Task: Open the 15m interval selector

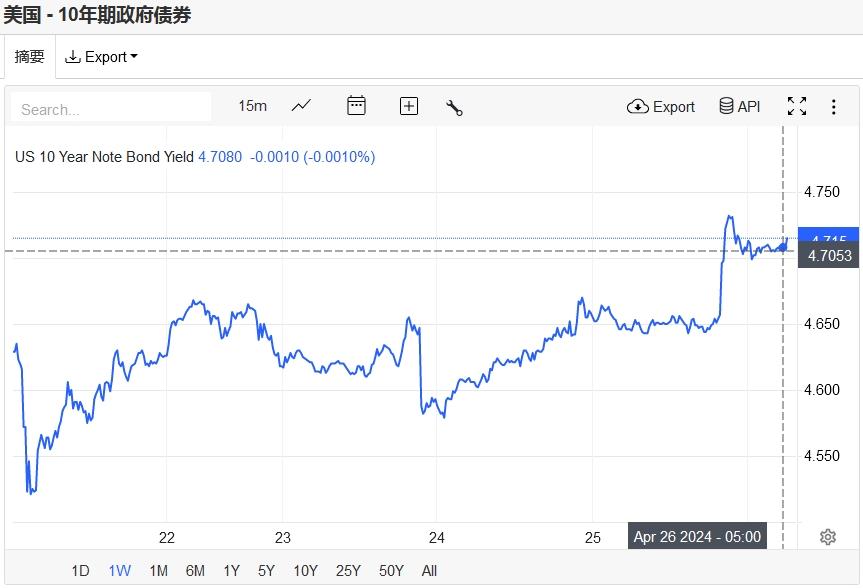Action: click(x=252, y=106)
